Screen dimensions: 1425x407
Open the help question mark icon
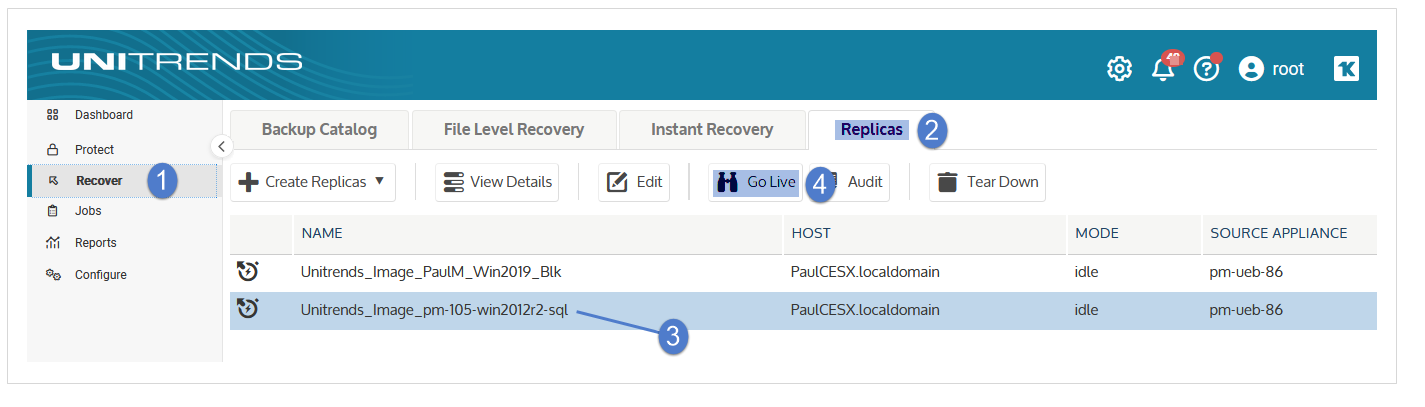coord(1207,69)
